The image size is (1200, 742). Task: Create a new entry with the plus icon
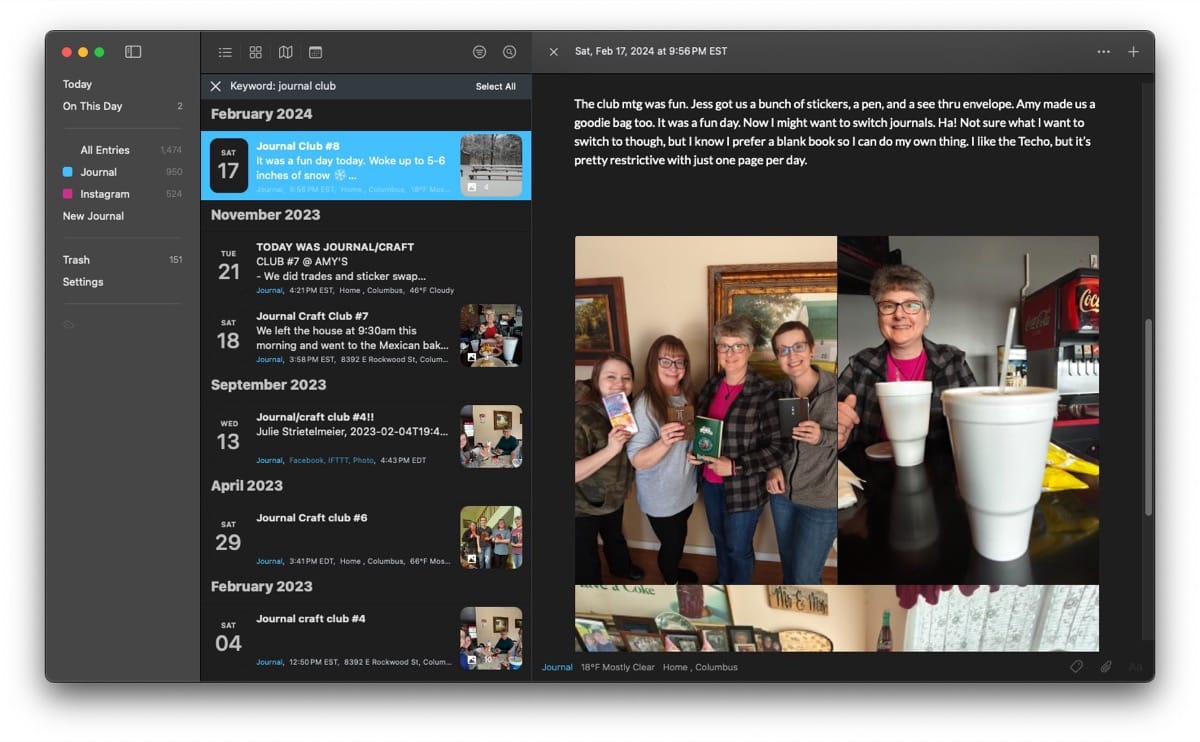[1133, 51]
